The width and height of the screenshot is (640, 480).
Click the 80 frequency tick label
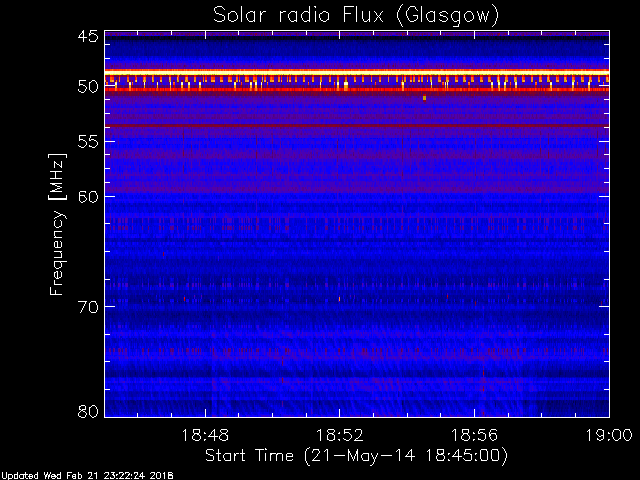click(88, 411)
